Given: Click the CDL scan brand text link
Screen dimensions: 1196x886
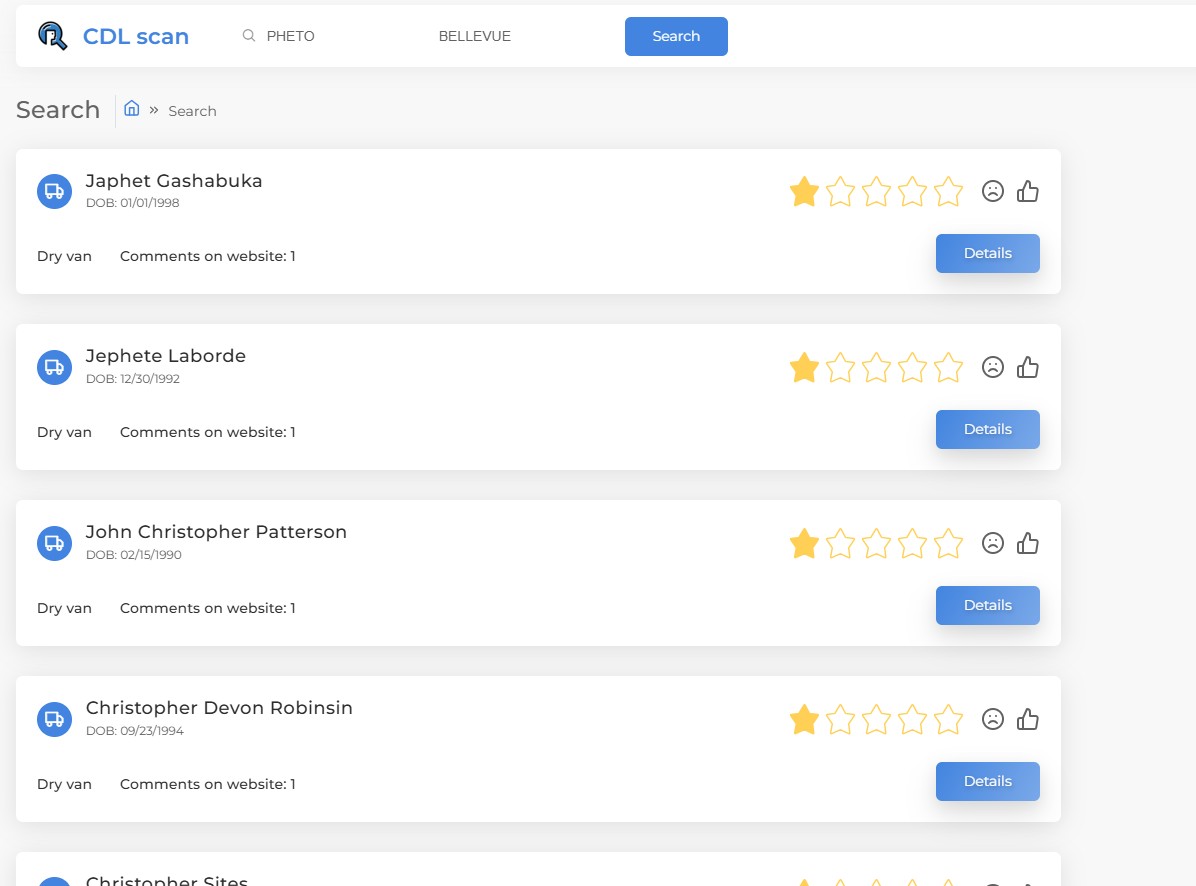Looking at the screenshot, I should 136,37.
